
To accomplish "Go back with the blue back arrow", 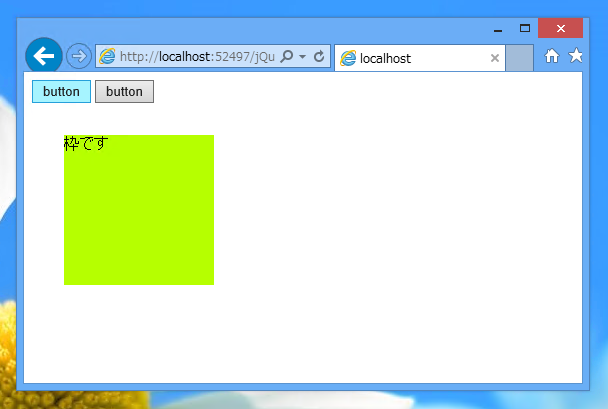I will (x=44, y=56).
